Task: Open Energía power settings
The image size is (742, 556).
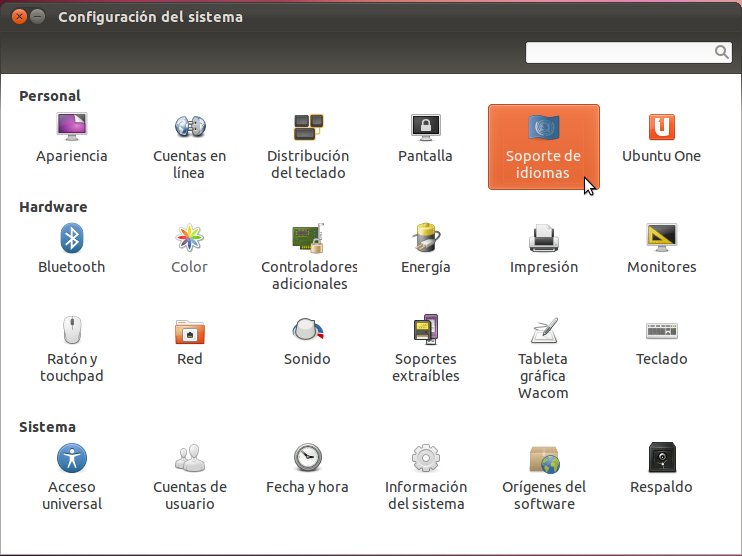Action: coord(425,248)
